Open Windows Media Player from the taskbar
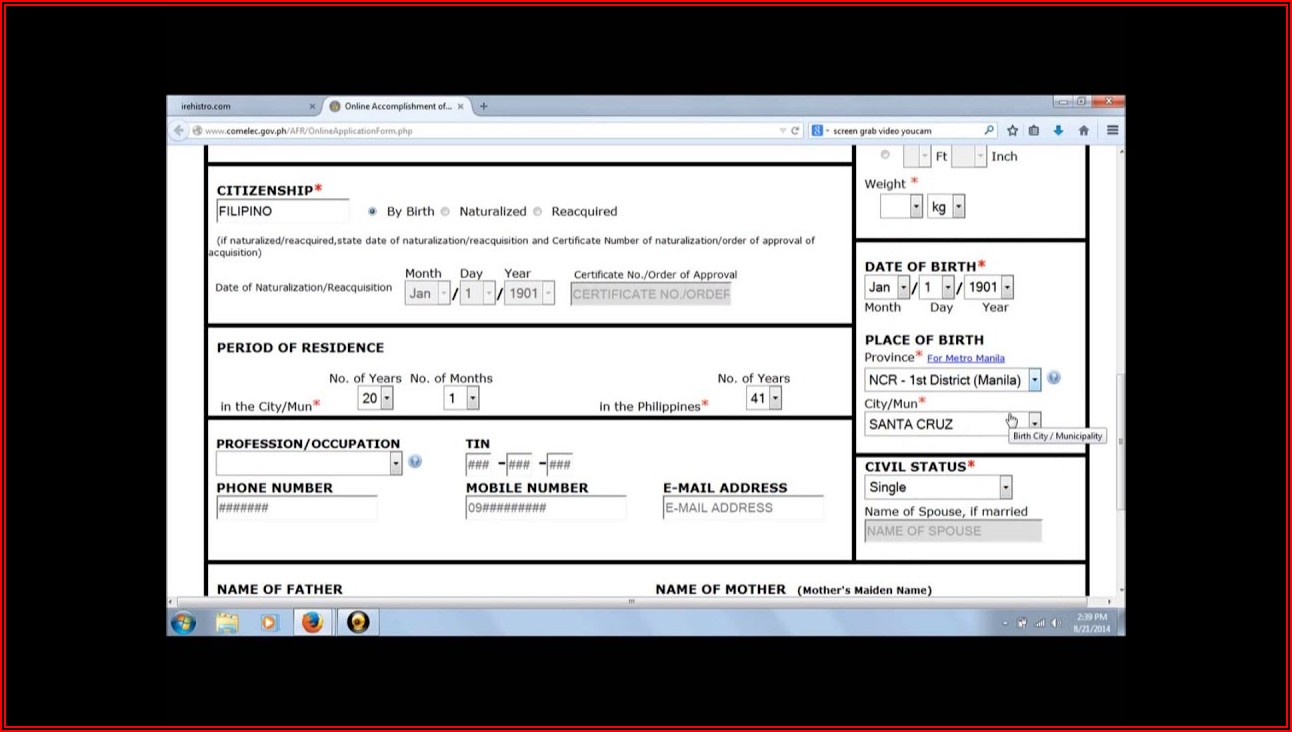Screen dimensions: 1292x732 [x=268, y=623]
